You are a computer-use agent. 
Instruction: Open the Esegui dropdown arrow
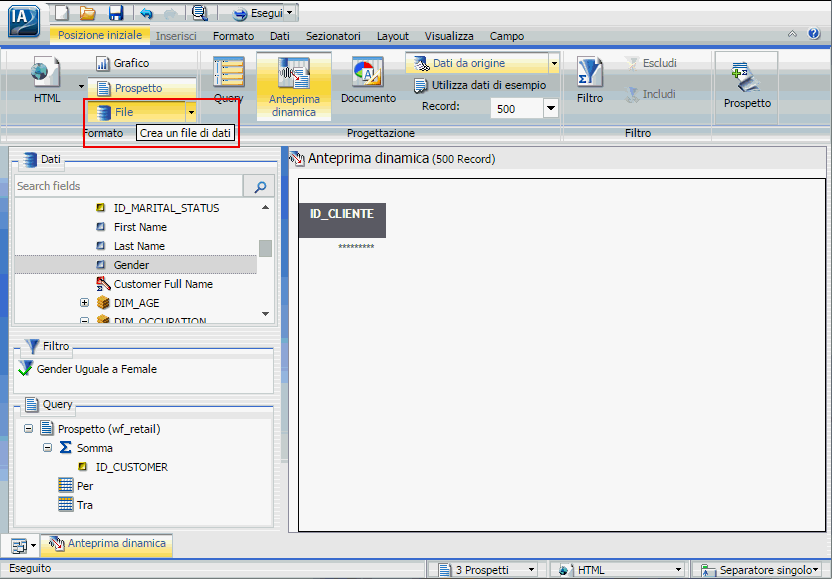point(290,13)
